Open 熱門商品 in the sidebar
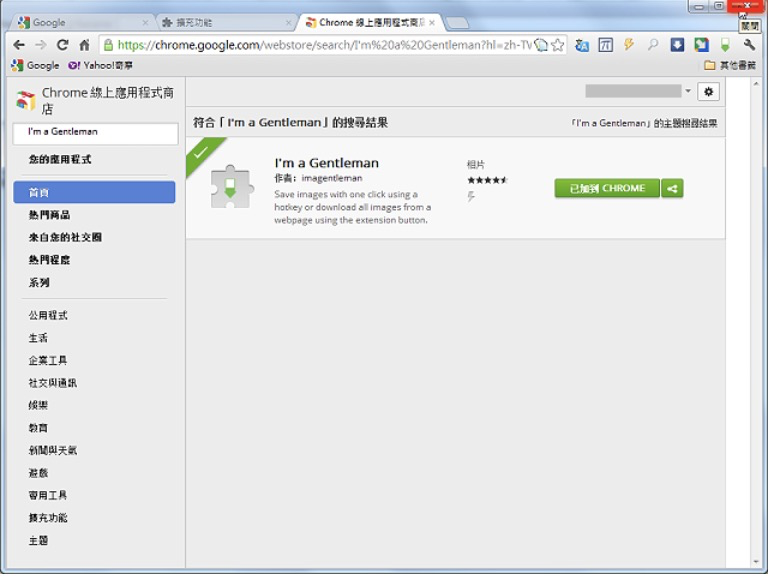The height and width of the screenshot is (576, 770). click(x=49, y=215)
